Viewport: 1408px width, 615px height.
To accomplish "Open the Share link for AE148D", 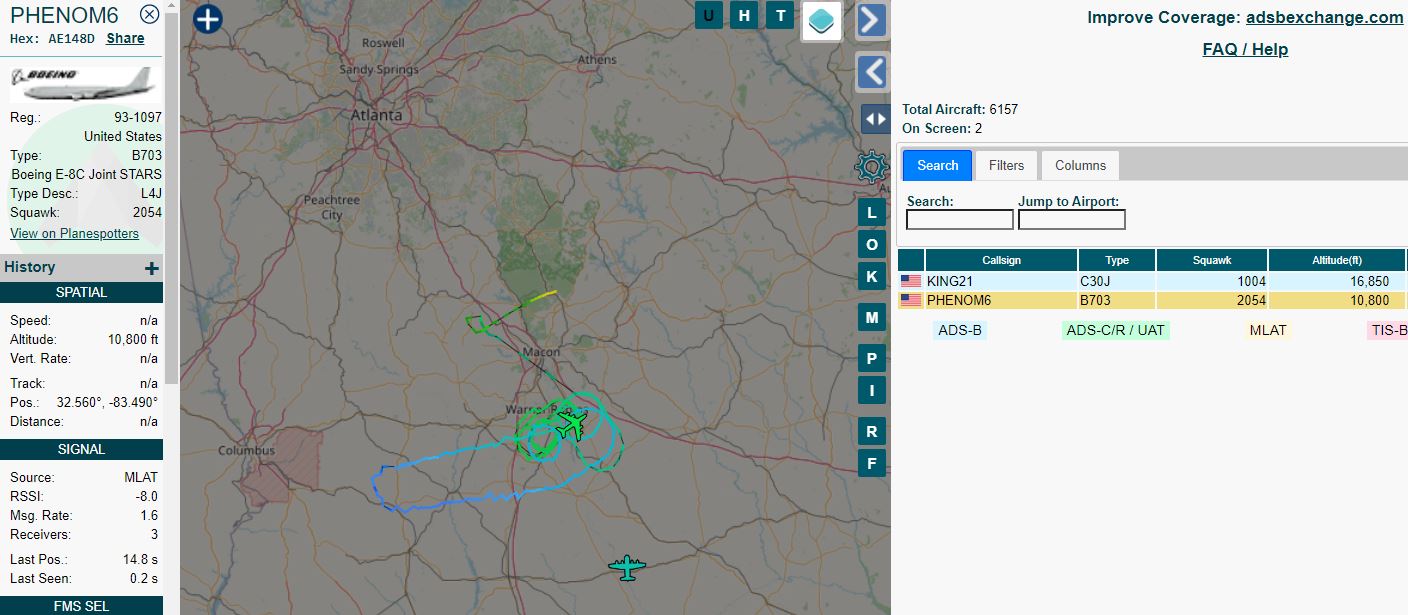I will click(125, 38).
